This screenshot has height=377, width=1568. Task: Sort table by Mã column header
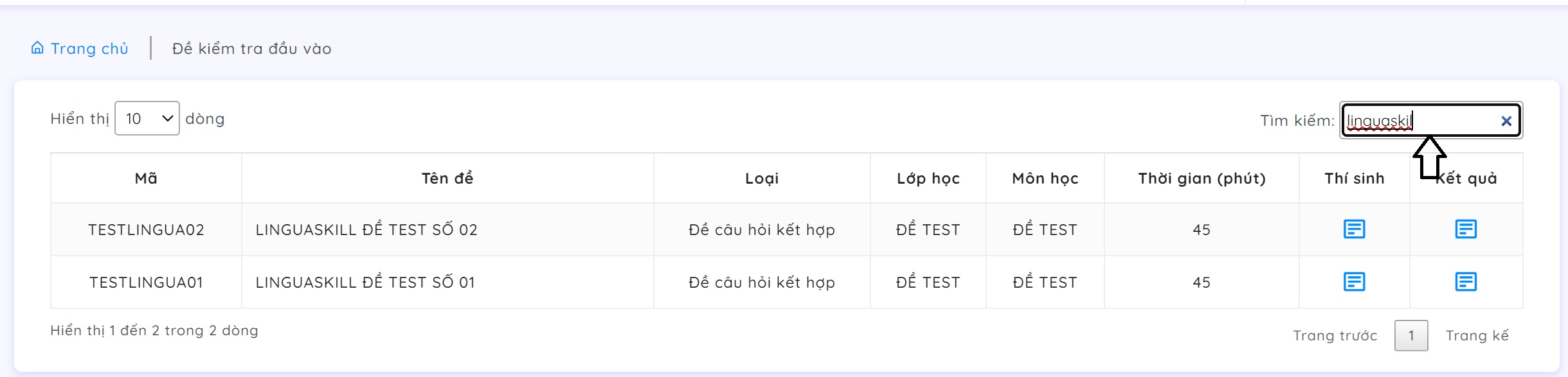click(146, 179)
